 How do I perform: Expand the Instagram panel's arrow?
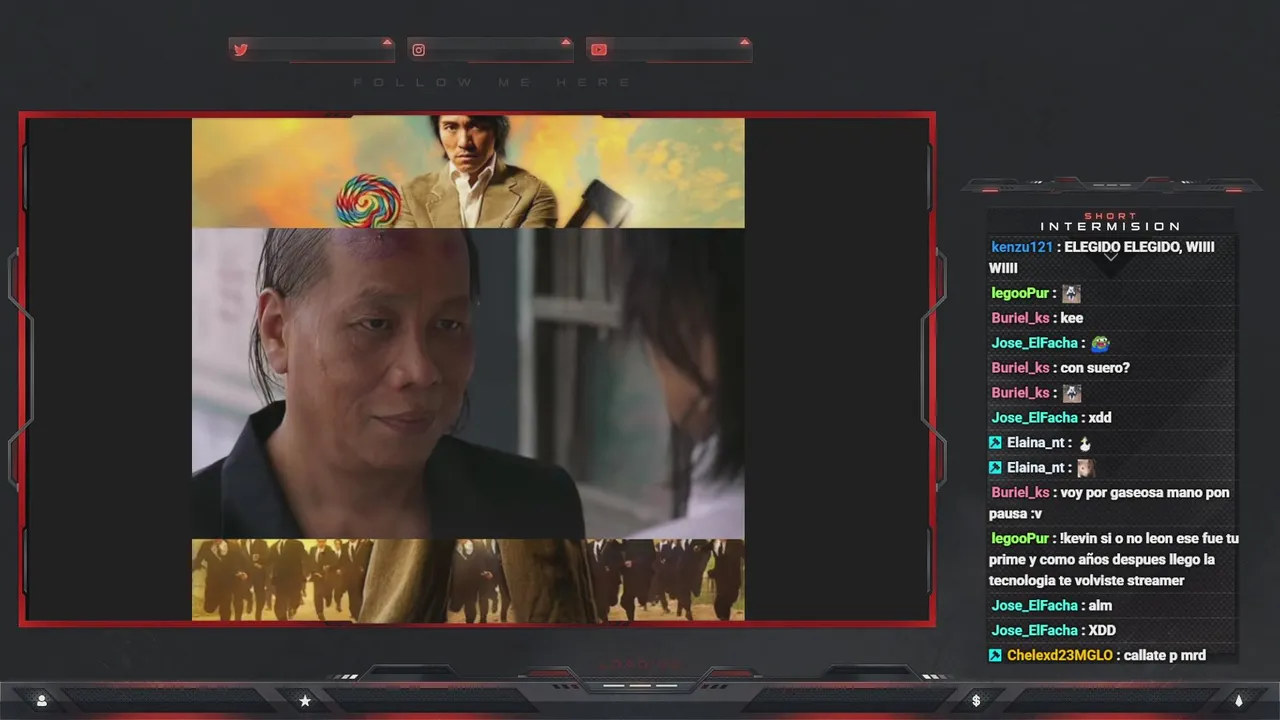click(x=566, y=42)
